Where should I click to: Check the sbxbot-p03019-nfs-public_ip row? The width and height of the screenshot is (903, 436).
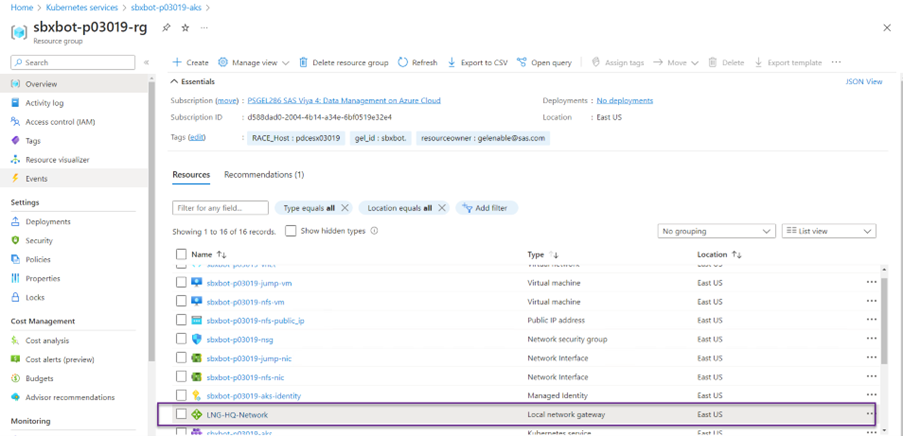point(181,320)
